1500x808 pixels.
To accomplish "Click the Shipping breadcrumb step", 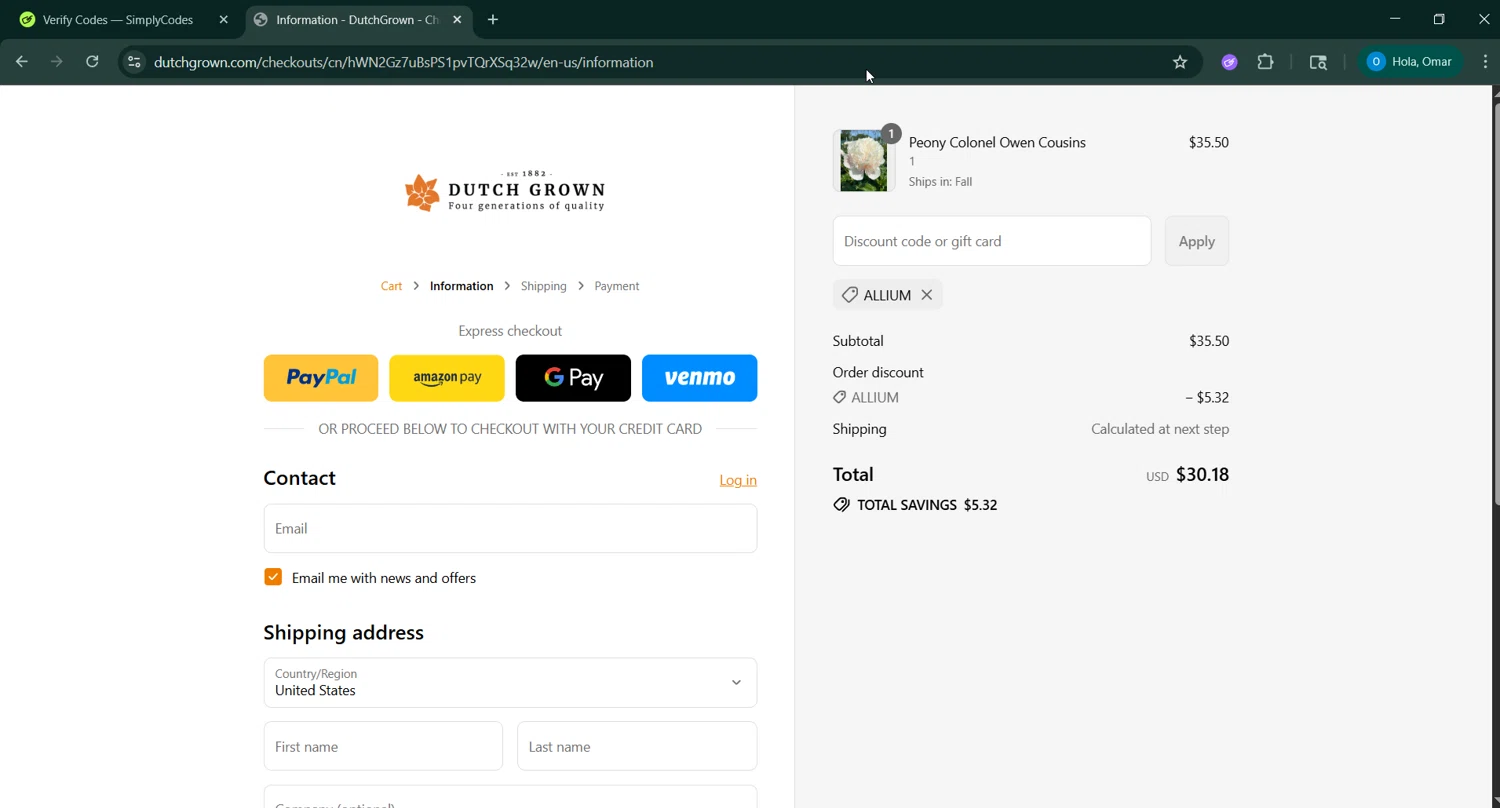I will (x=543, y=286).
